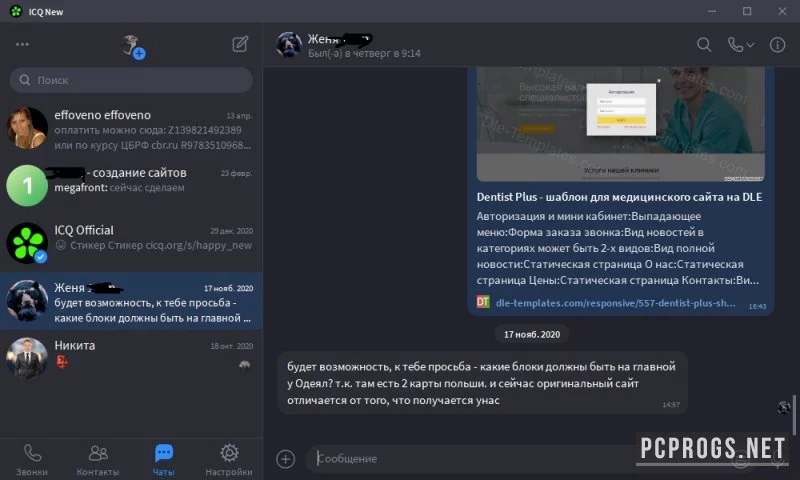800x480 pixels.
Task: Click the 17 нояб. 2020 date marker
Action: point(532,335)
